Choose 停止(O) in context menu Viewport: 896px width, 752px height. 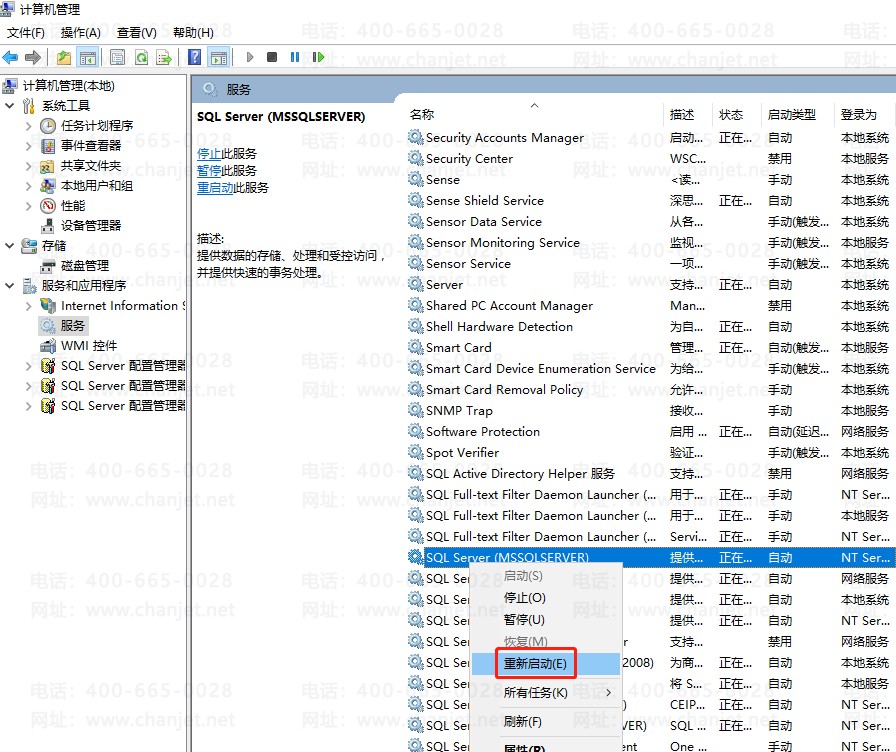tap(545, 598)
